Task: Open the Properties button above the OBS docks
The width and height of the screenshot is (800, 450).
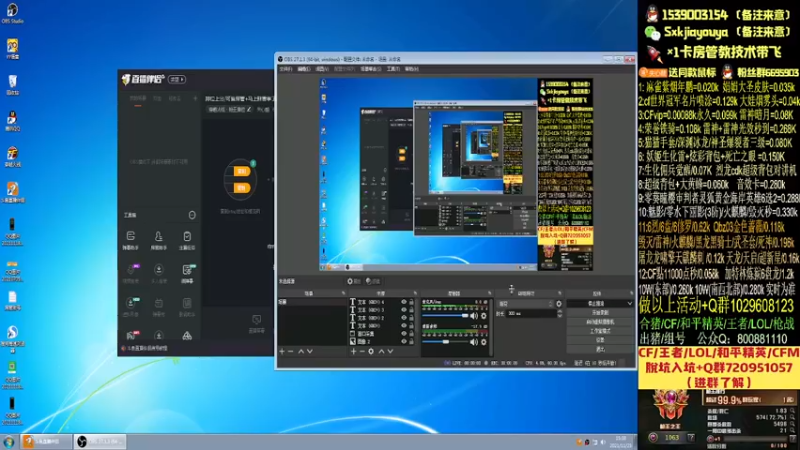Action: click(354, 281)
